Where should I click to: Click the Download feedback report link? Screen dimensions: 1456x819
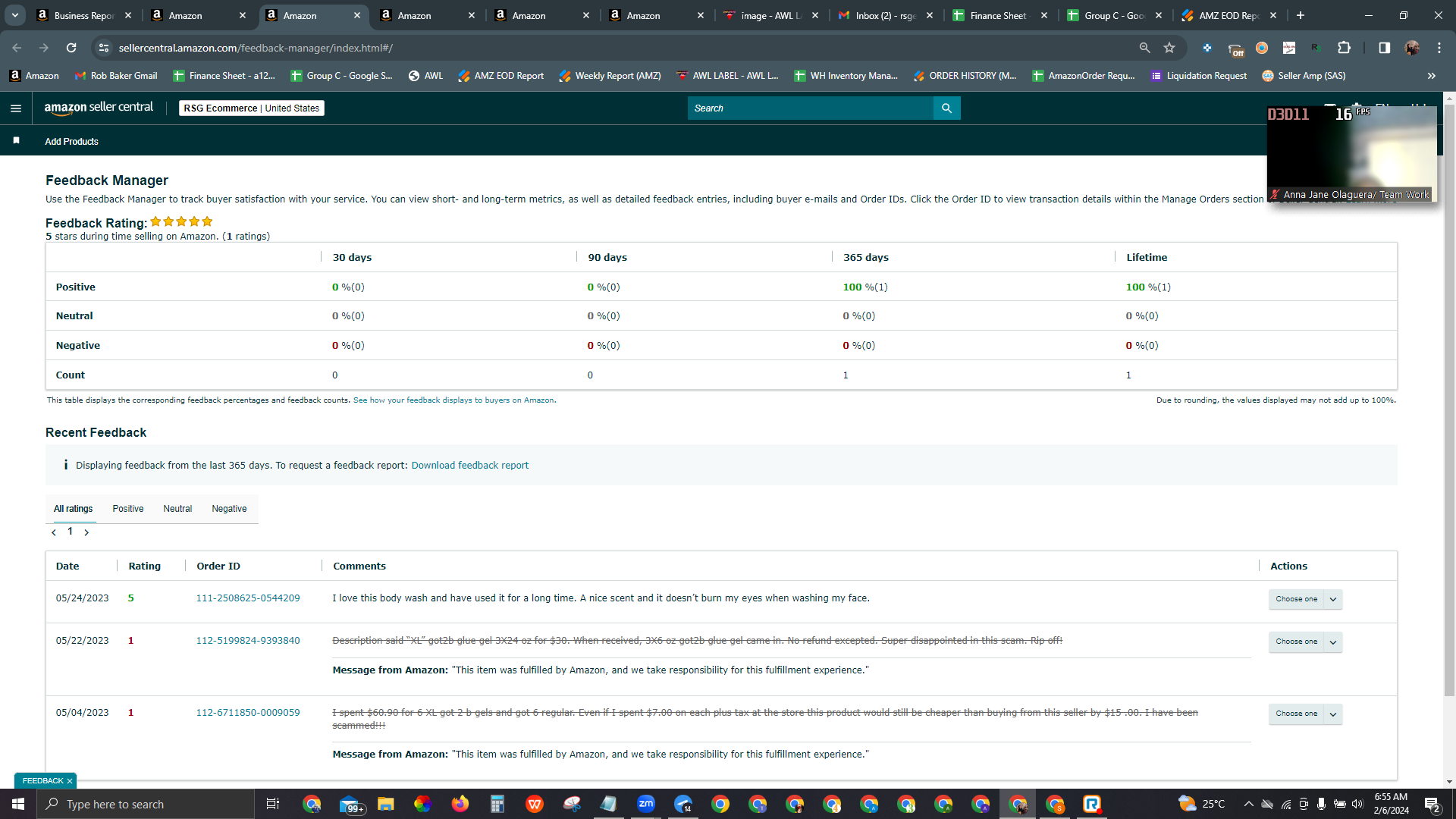(470, 466)
